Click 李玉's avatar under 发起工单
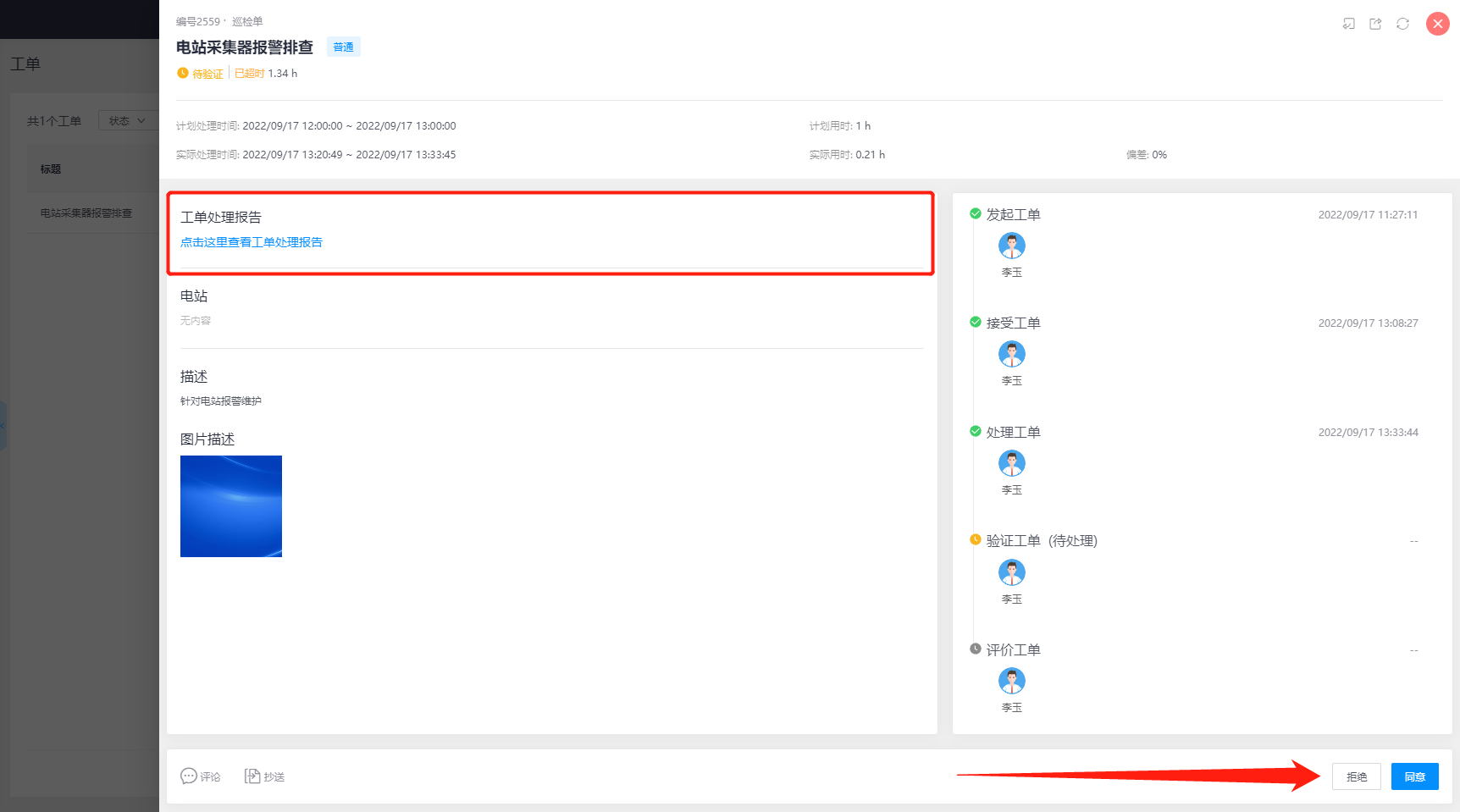The image size is (1460, 812). 1011,246
